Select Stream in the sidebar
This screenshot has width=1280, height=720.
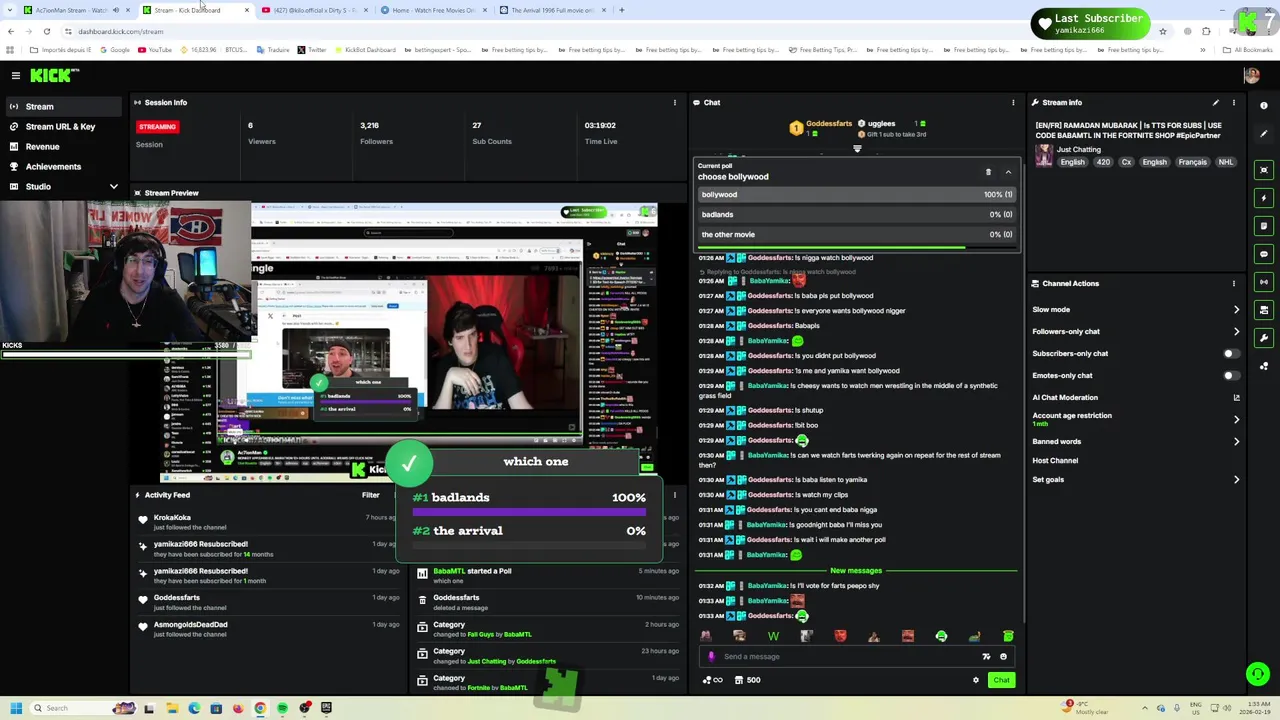pyautogui.click(x=62, y=106)
